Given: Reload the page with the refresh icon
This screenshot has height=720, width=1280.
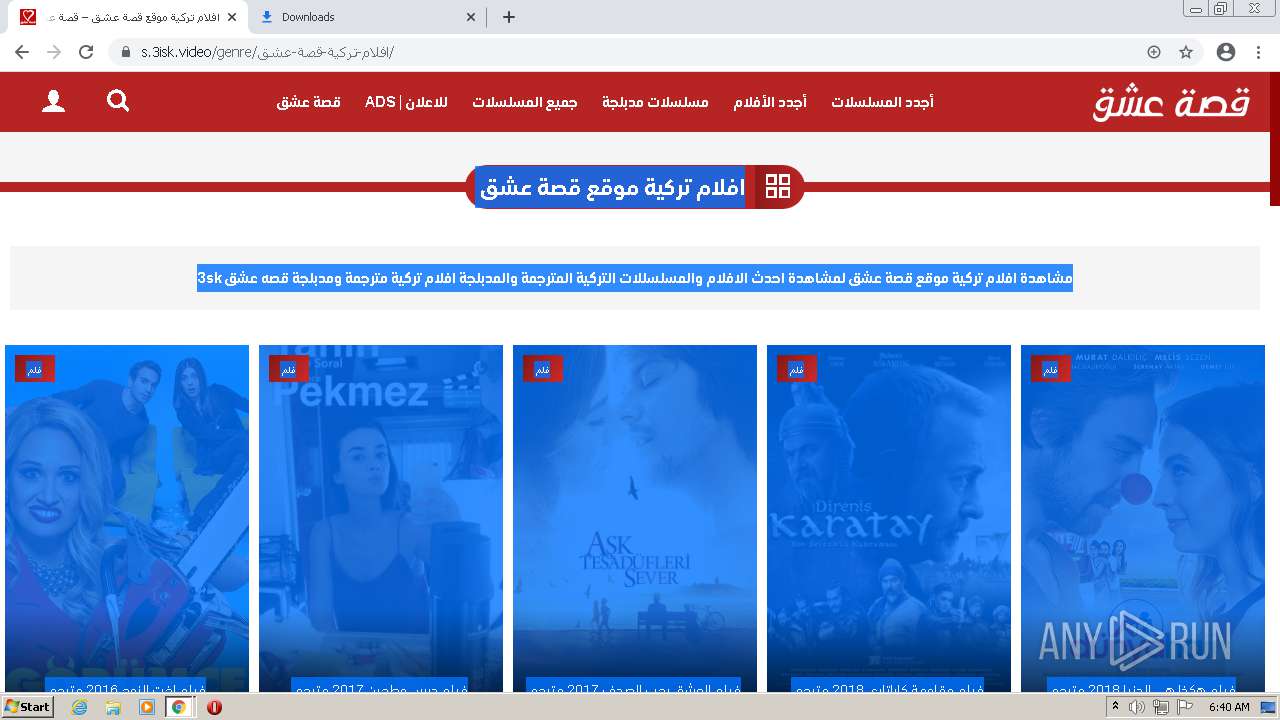Looking at the screenshot, I should (86, 52).
